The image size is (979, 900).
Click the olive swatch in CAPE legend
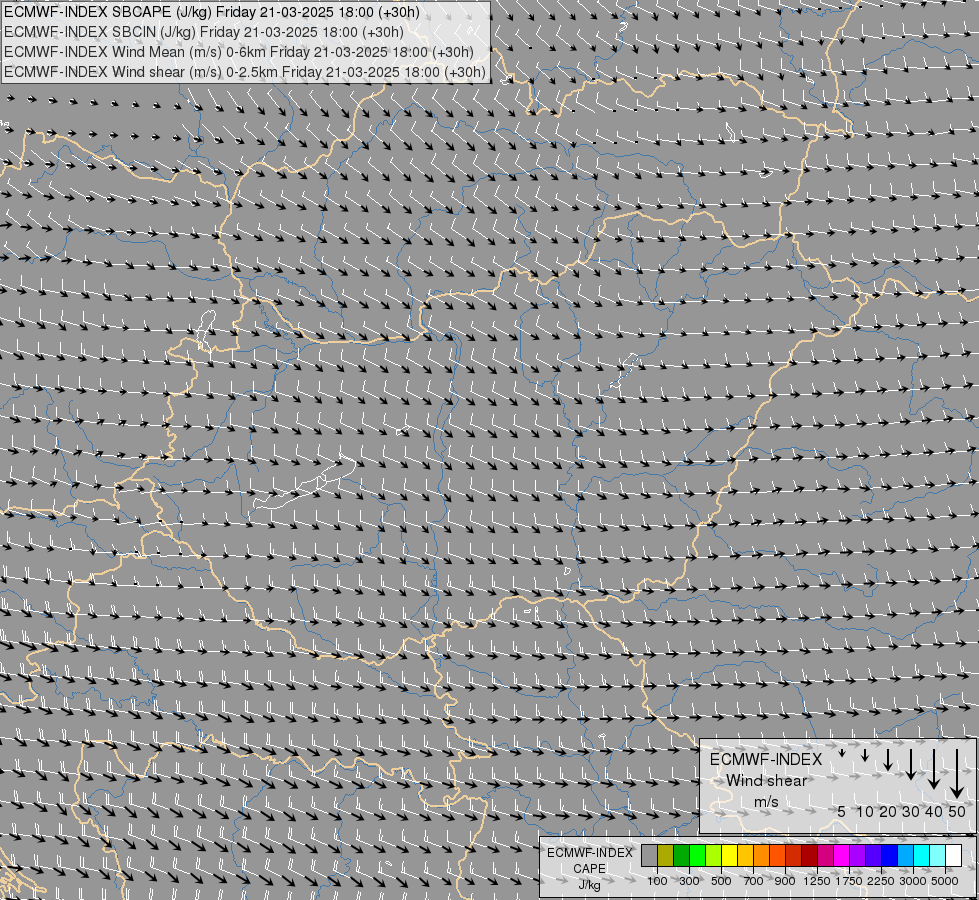[x=666, y=856]
